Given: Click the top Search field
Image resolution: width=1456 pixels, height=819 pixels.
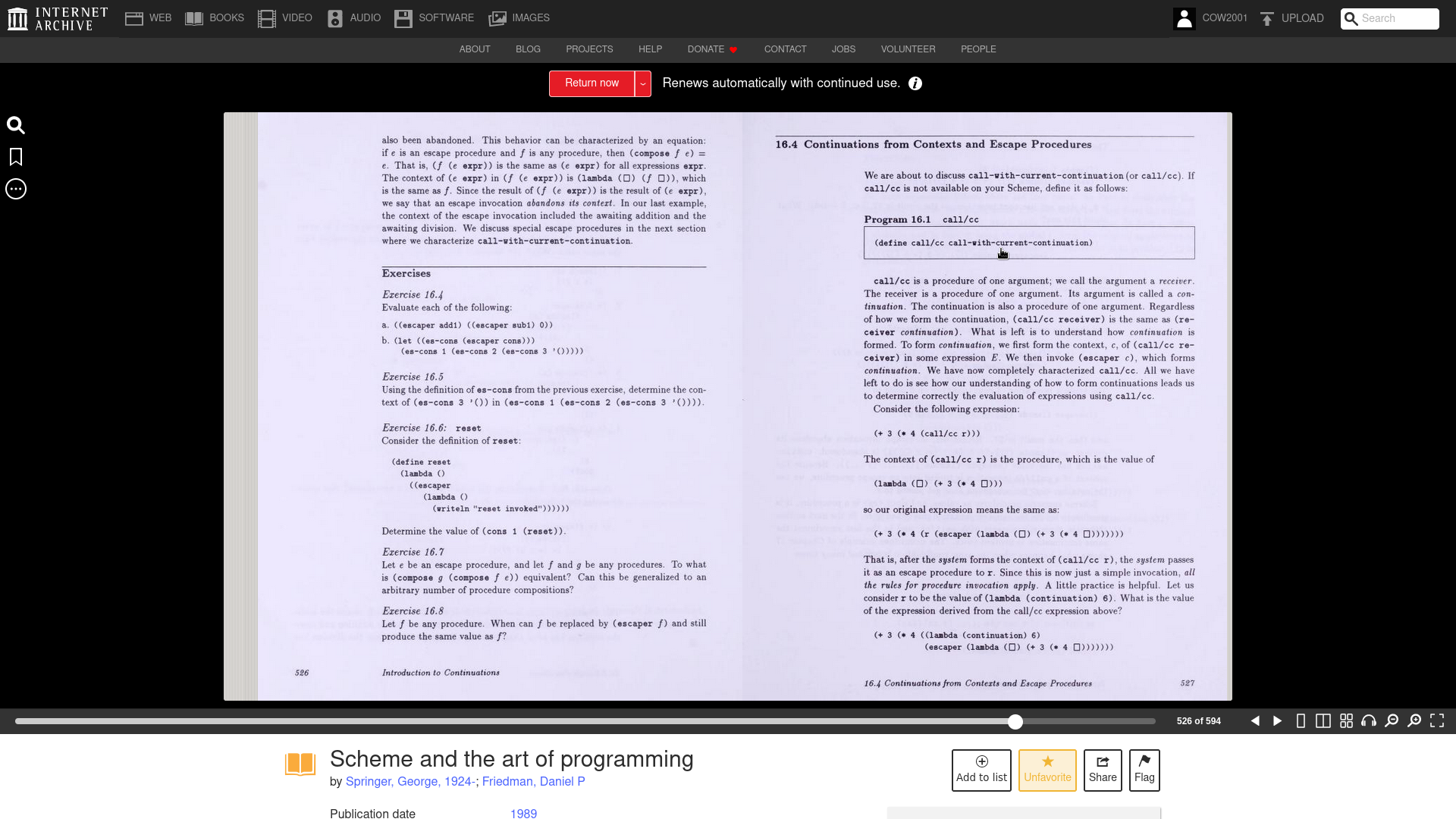Looking at the screenshot, I should tap(1390, 19).
